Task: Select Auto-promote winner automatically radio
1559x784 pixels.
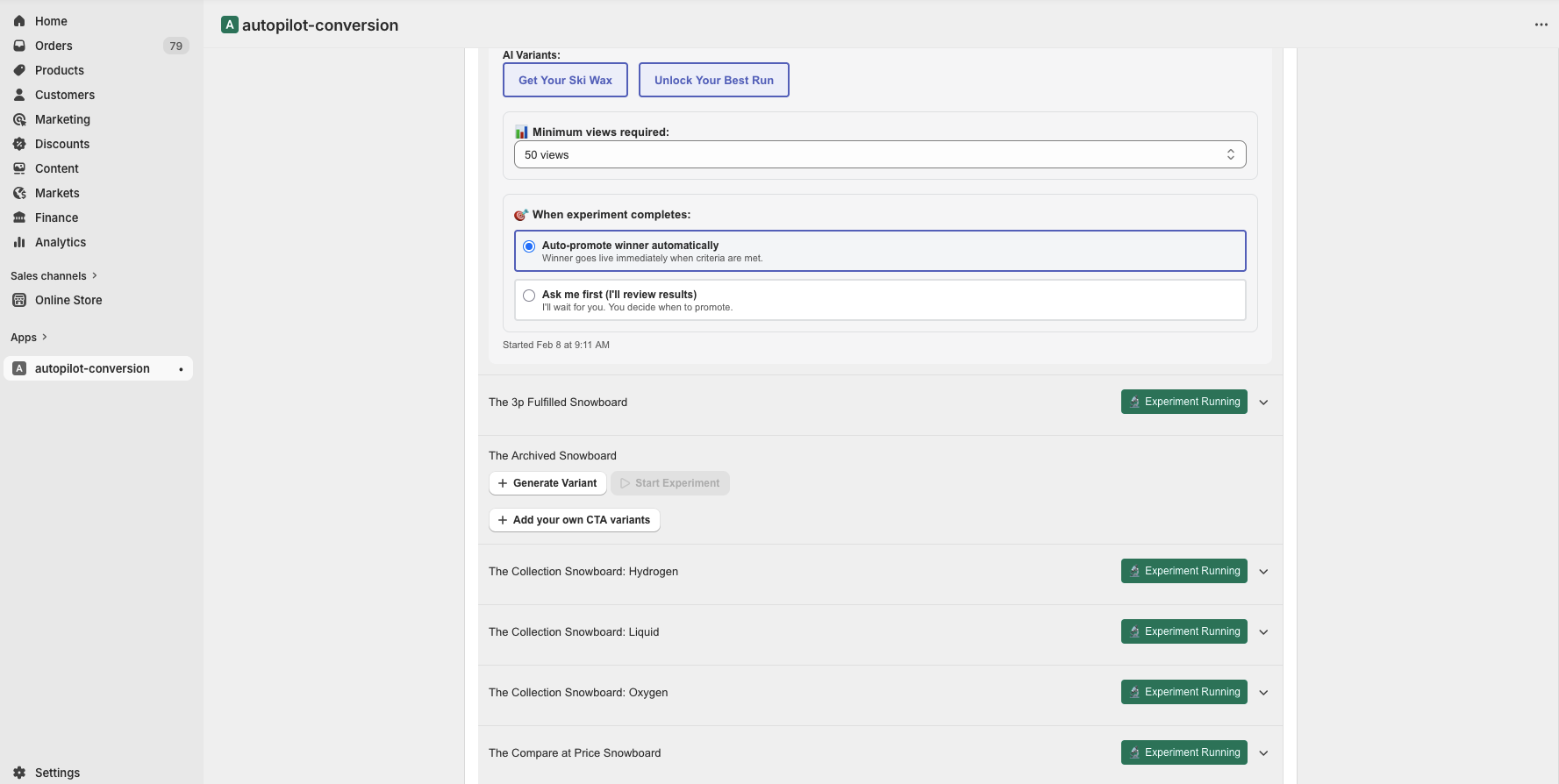Action: click(x=529, y=246)
